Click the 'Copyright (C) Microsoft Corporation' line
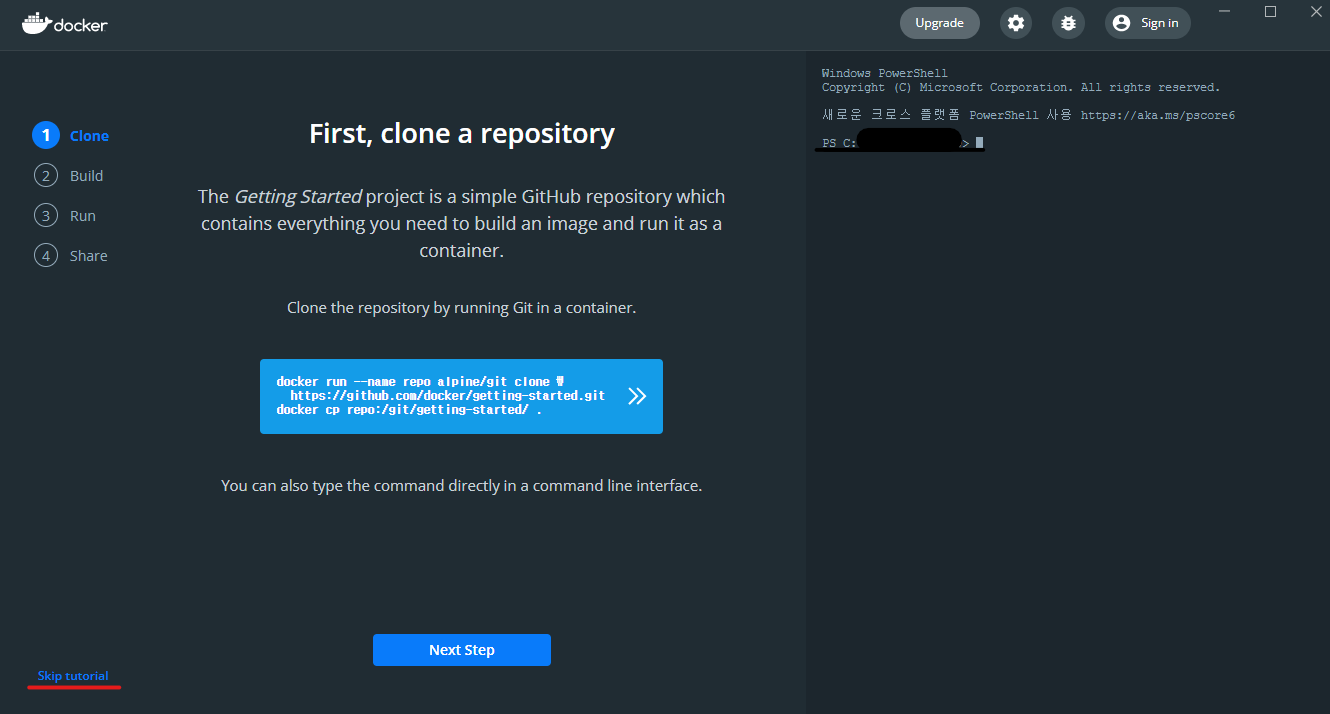Viewport: 1330px width, 714px height. (1021, 87)
